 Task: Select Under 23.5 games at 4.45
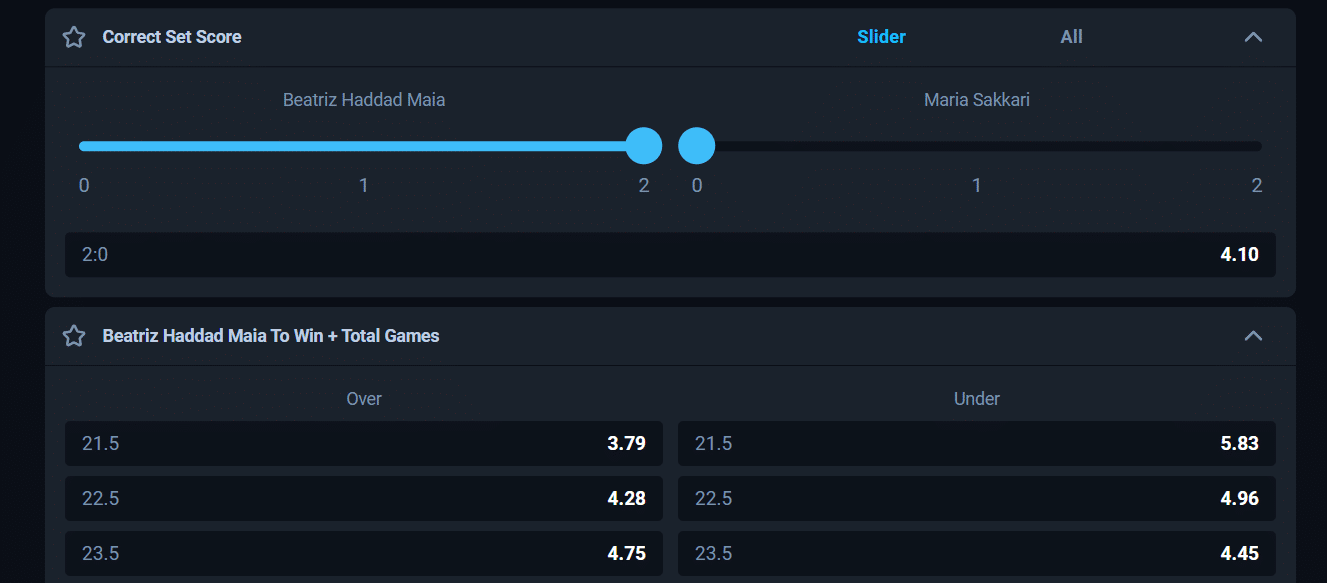pyautogui.click(x=977, y=553)
